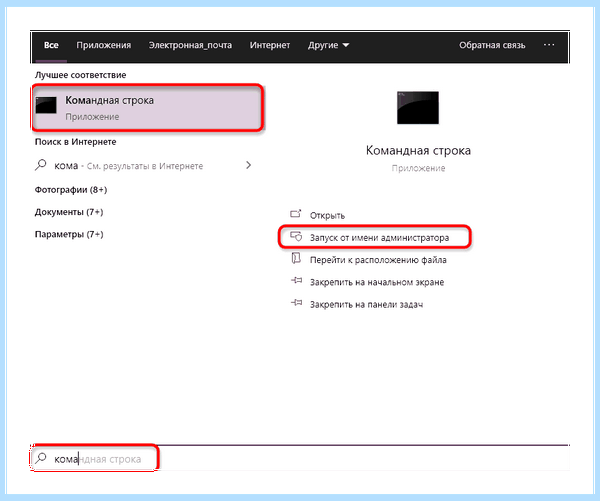This screenshot has height=501, width=600.
Task: Click Открыть action
Action: pos(327,215)
